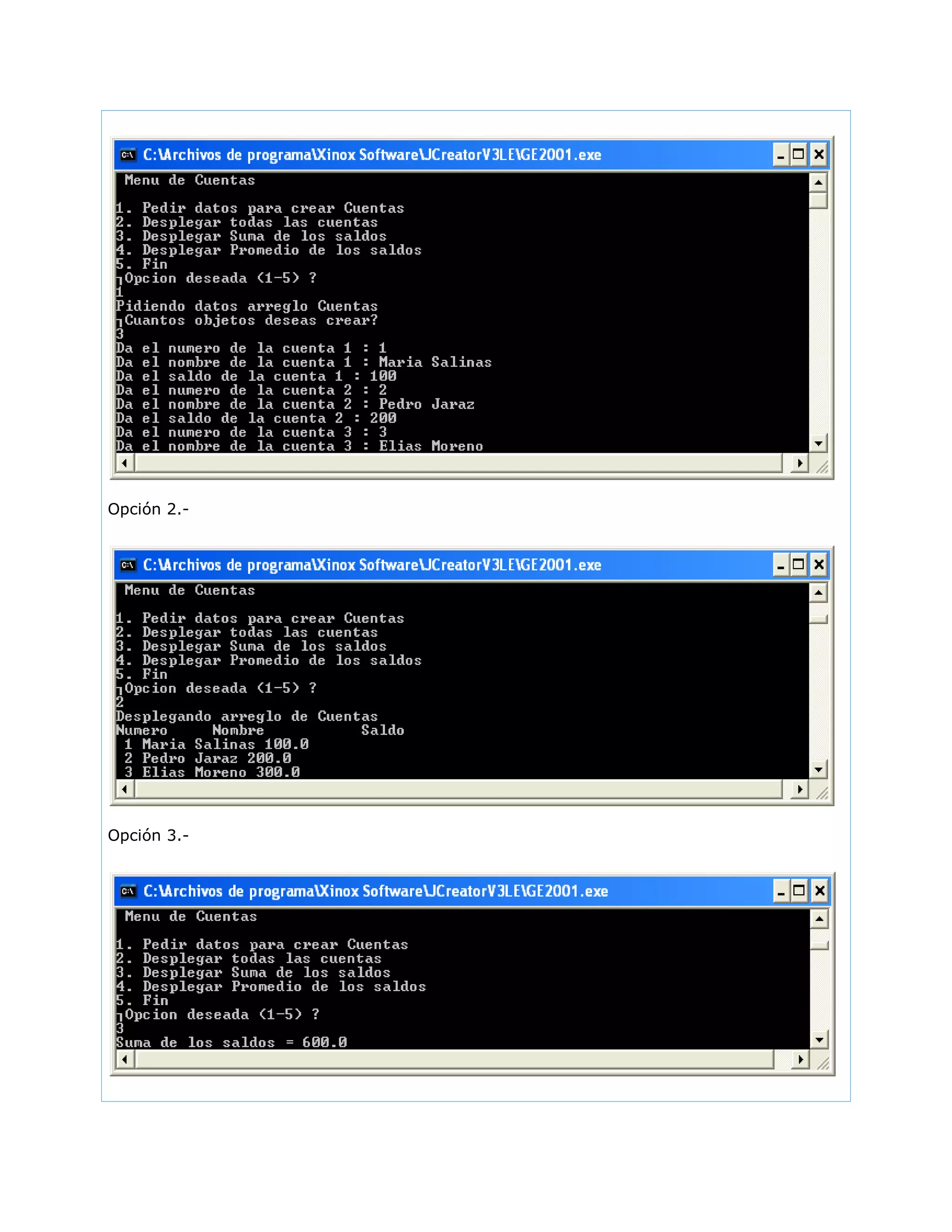Close the third GE2001.exe console window
Screen dimensions: 952x1232
click(820, 891)
